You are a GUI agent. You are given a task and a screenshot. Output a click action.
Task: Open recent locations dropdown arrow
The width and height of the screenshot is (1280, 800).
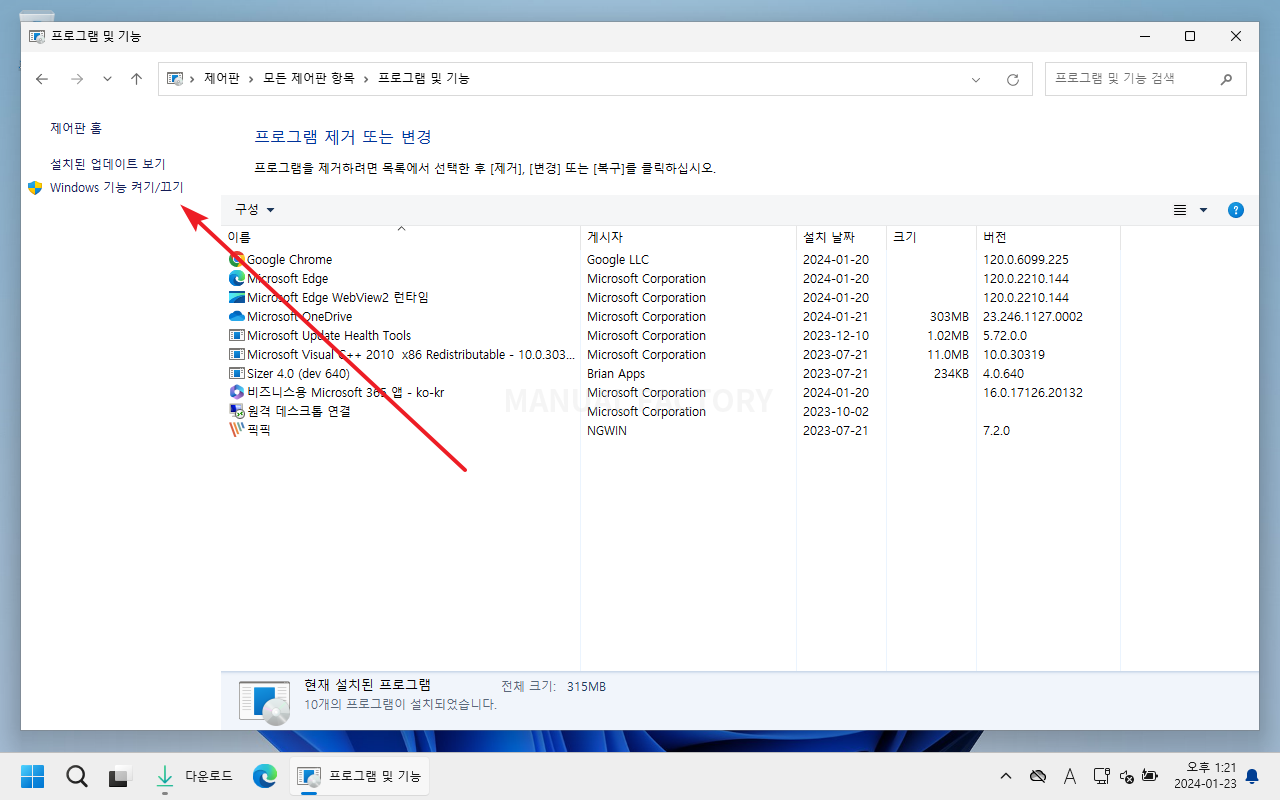click(x=107, y=79)
